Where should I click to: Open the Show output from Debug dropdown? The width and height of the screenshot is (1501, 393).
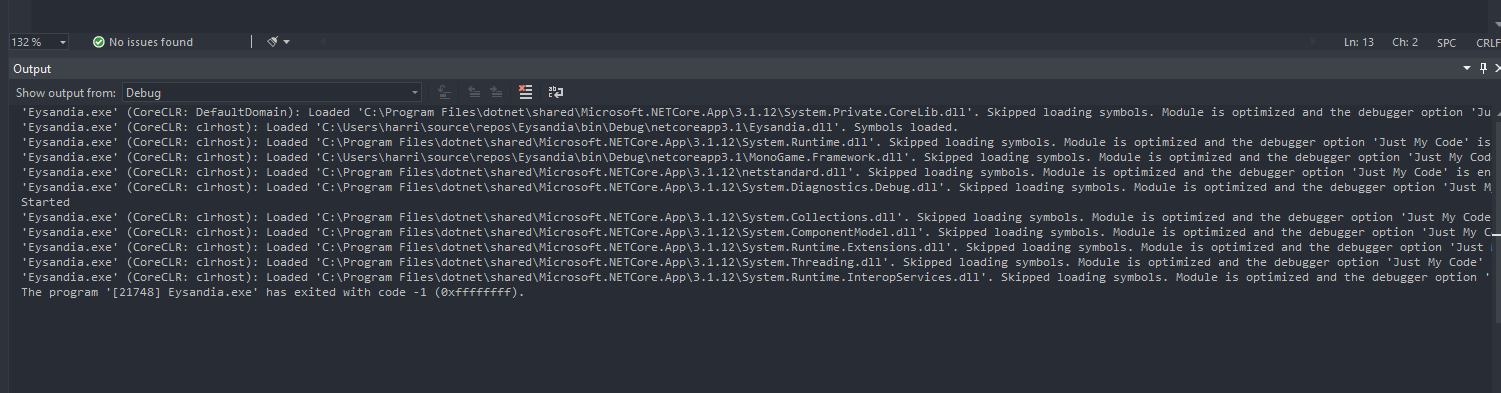pyautogui.click(x=272, y=92)
